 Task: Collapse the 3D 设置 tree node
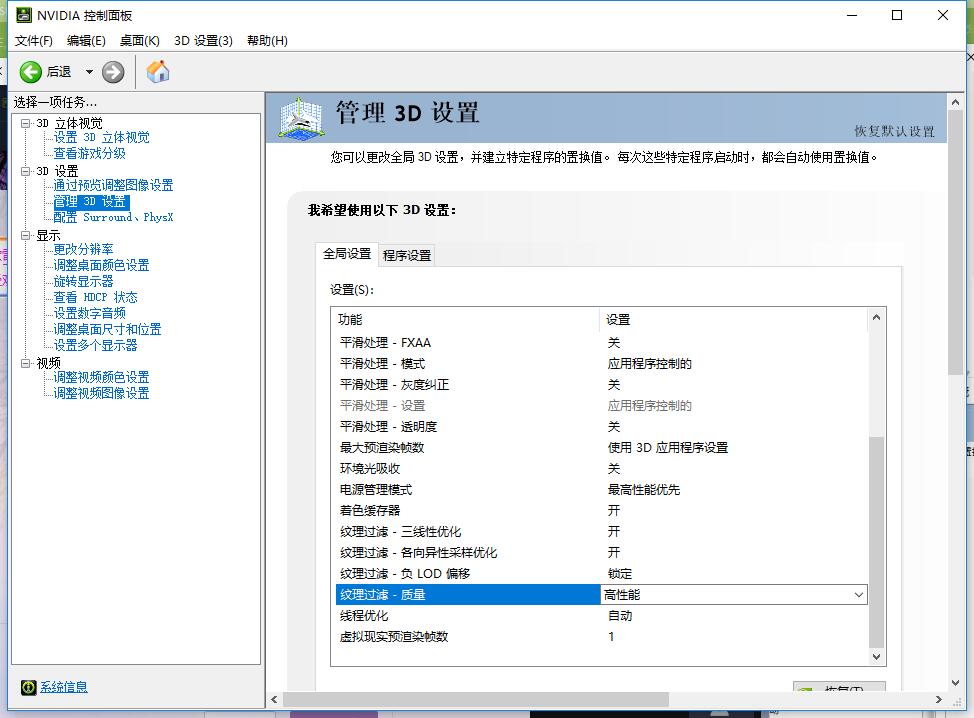[x=25, y=171]
